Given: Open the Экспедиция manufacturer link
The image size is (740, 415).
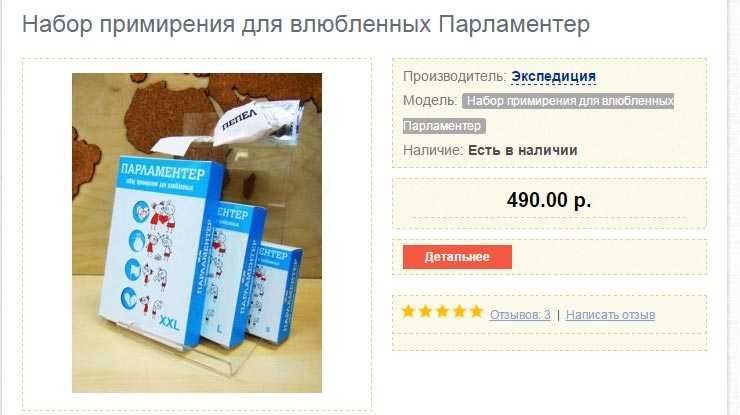Looking at the screenshot, I should pyautogui.click(x=554, y=76).
